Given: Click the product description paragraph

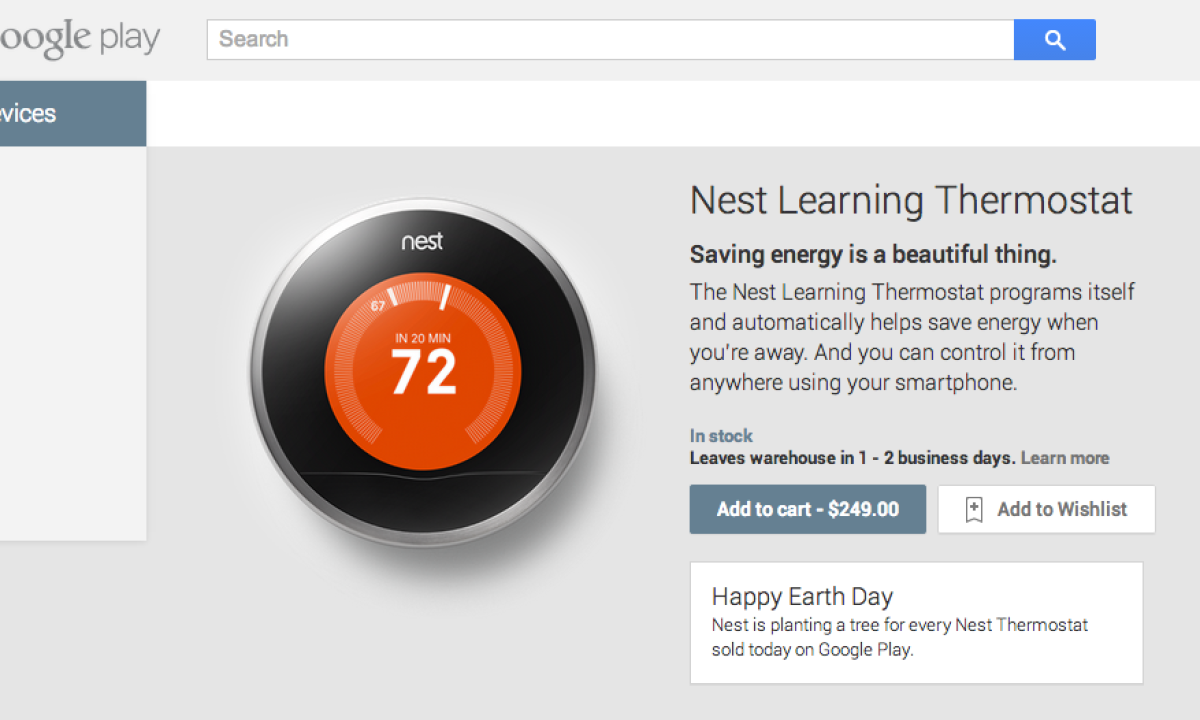Looking at the screenshot, I should 912,337.
